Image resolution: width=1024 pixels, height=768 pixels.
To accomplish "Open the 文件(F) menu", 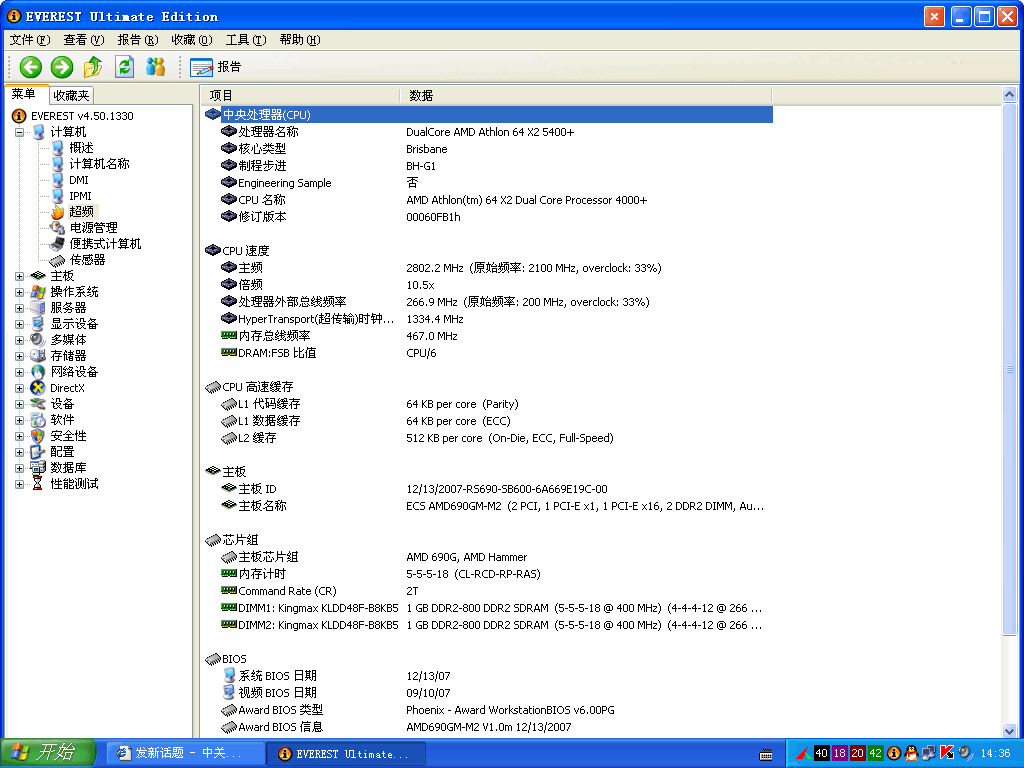I will 30,40.
